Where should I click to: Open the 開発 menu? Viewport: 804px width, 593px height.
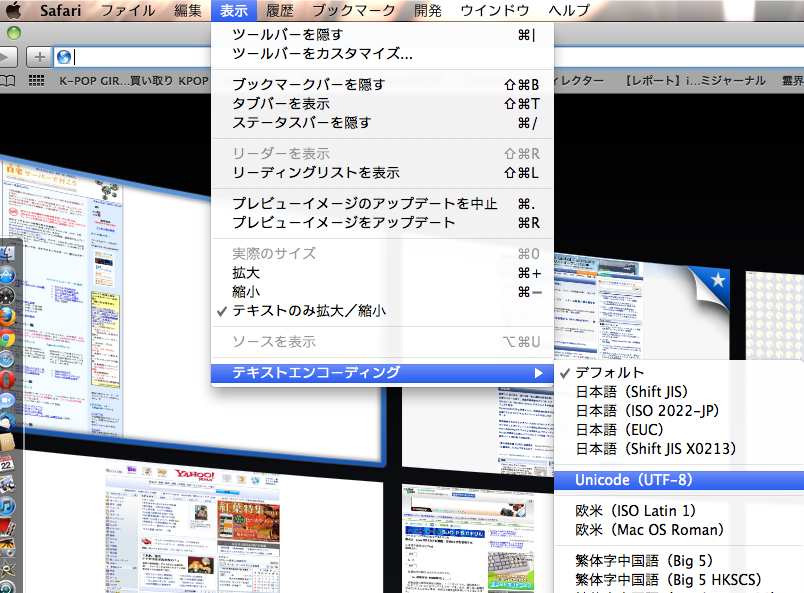[x=428, y=10]
